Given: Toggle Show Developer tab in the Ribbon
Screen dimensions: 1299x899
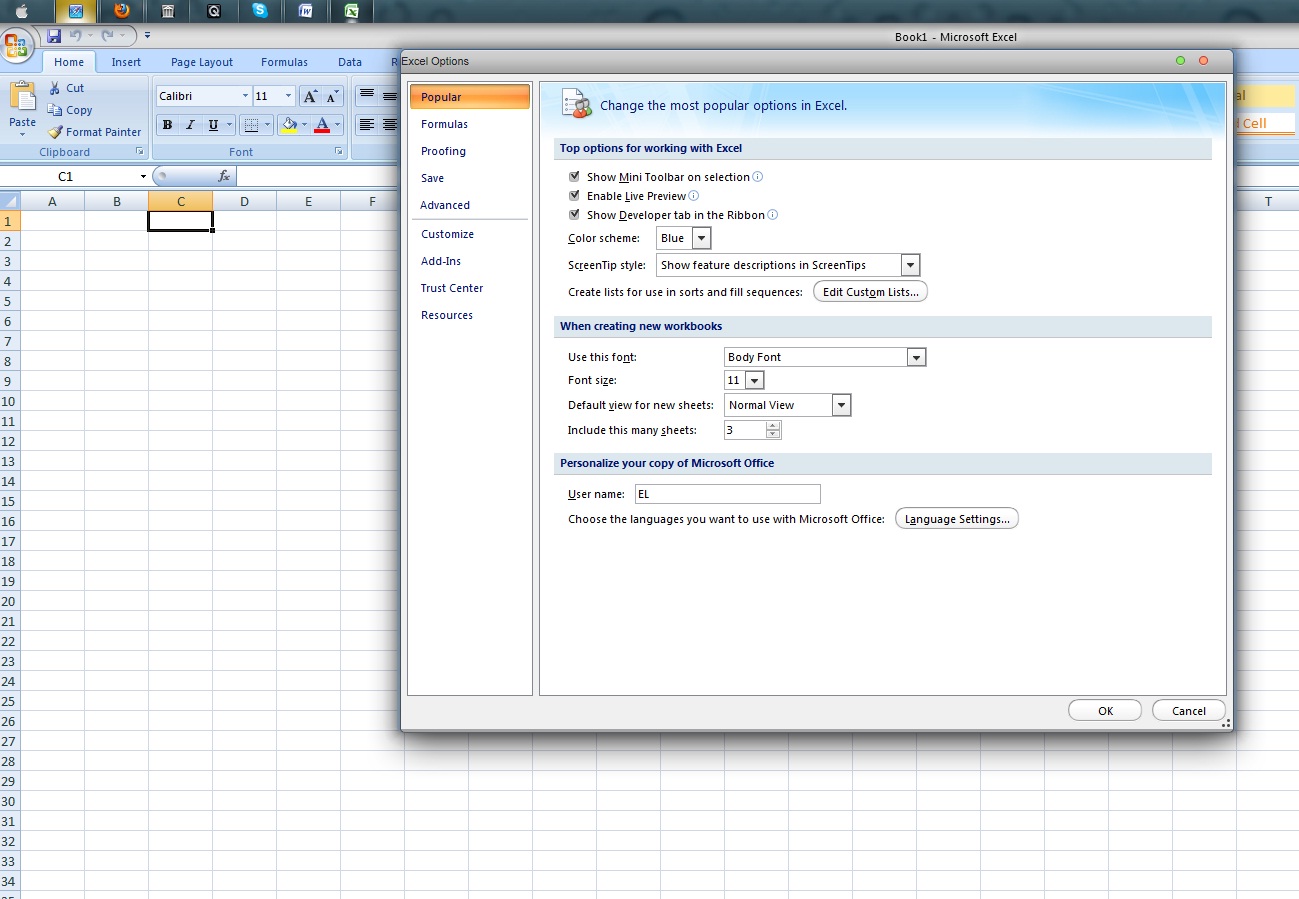Looking at the screenshot, I should pos(574,214).
